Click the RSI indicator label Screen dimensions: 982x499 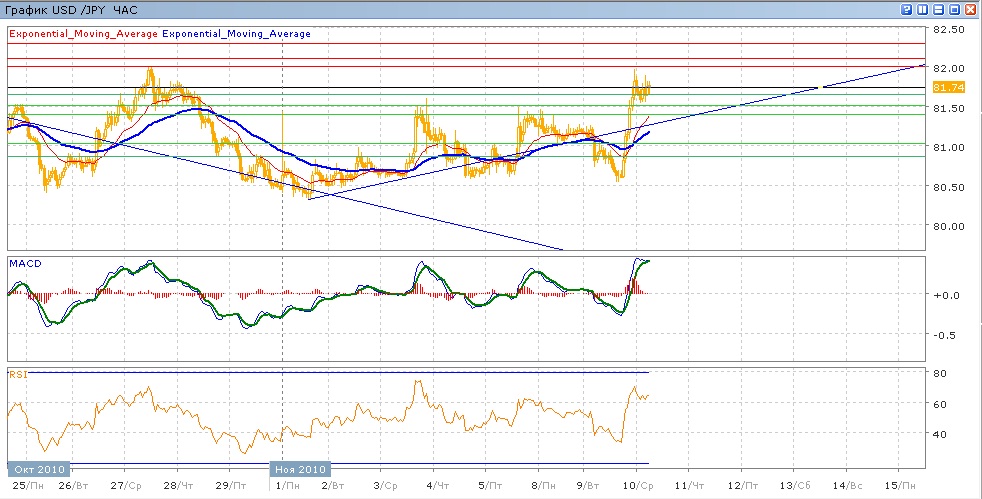click(18, 374)
